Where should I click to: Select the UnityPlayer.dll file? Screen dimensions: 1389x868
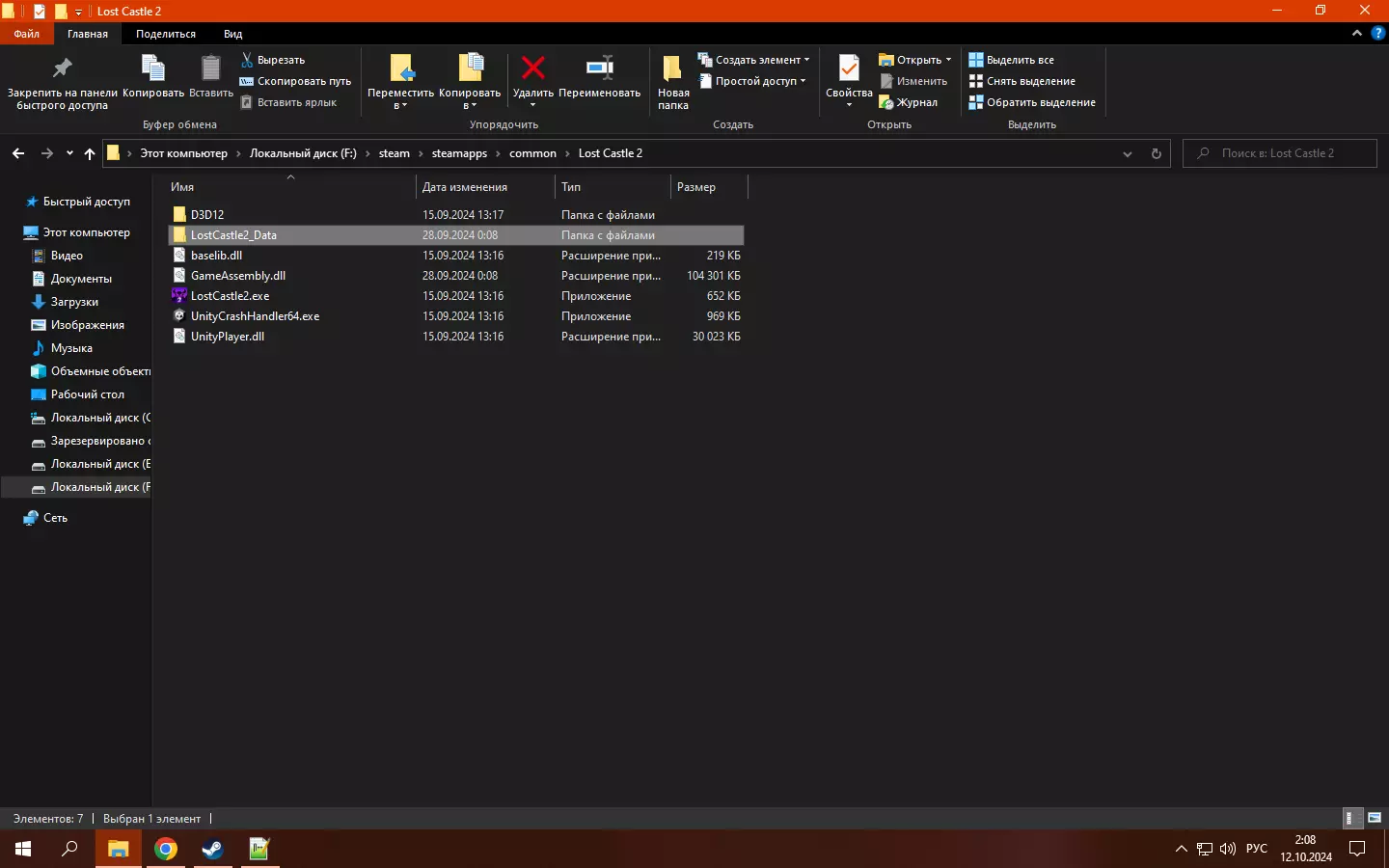click(455, 337)
